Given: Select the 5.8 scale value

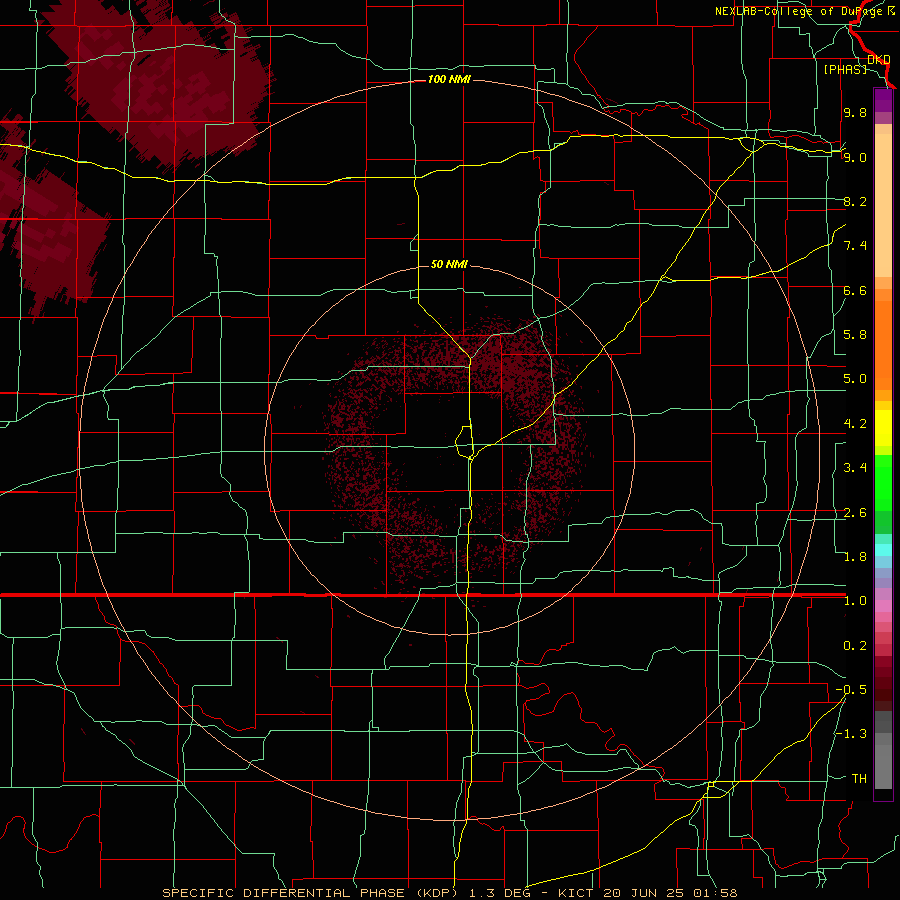Looking at the screenshot, I should [855, 335].
